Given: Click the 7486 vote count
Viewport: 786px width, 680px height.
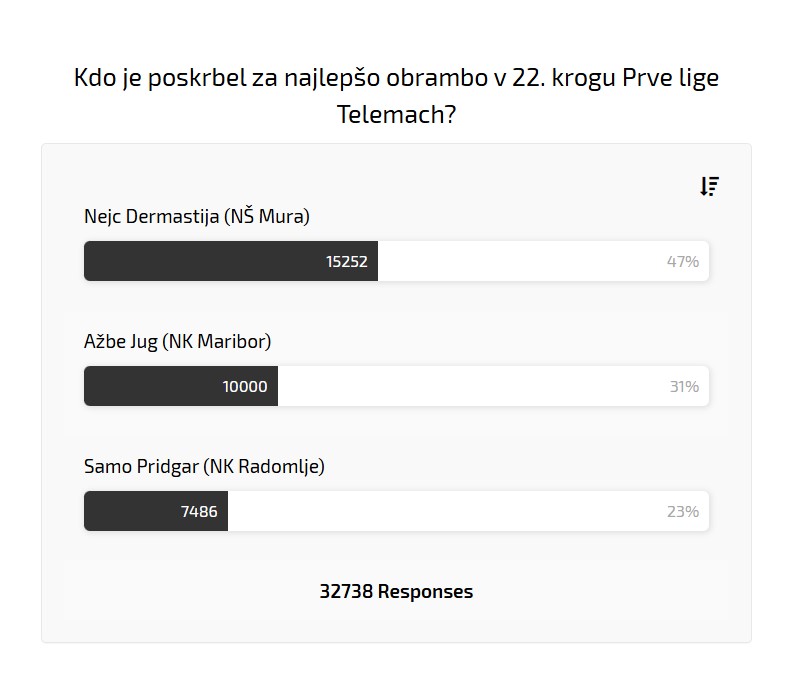Looking at the screenshot, I should 199,512.
